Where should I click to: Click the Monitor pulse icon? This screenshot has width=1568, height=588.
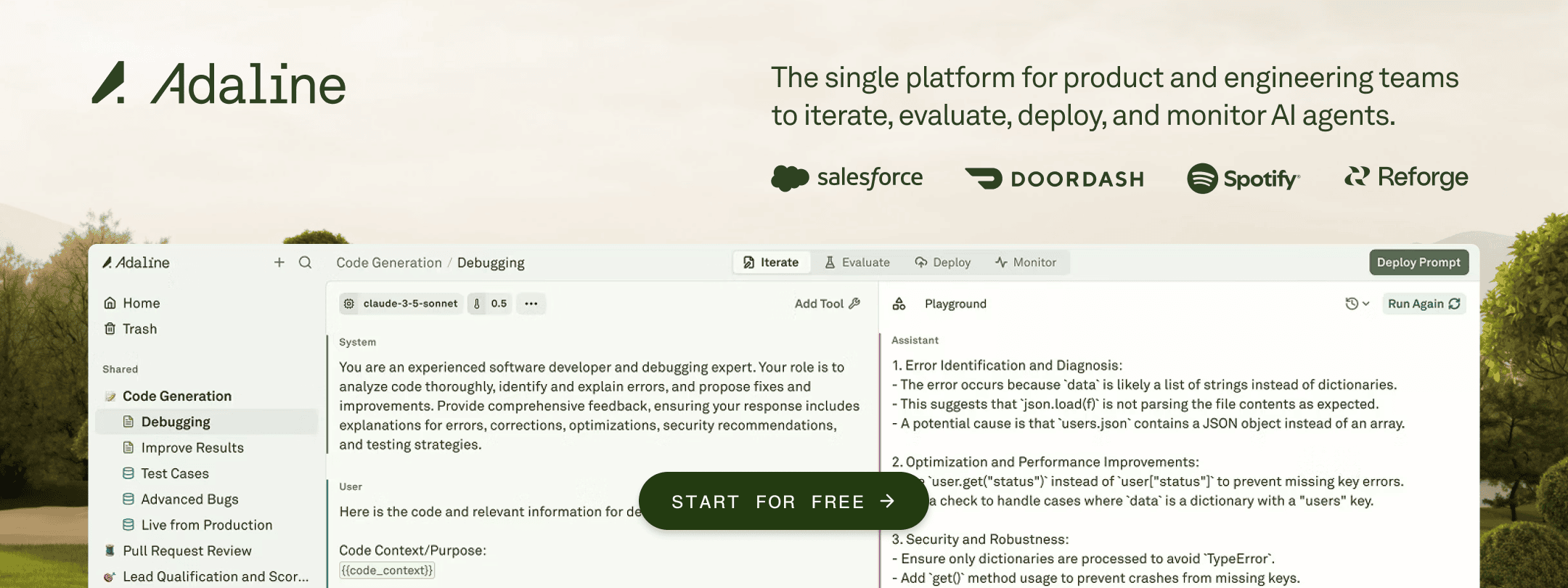pyautogui.click(x=1001, y=262)
